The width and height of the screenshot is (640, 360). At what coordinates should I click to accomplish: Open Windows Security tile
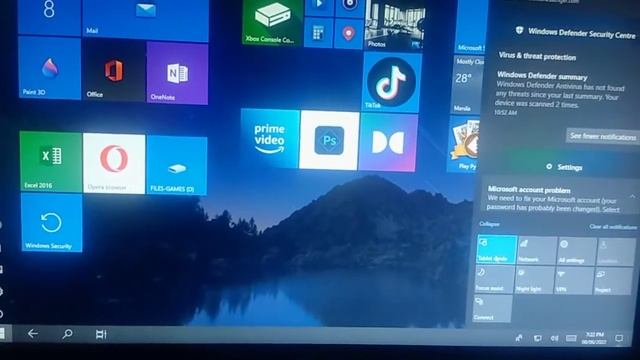(51, 222)
